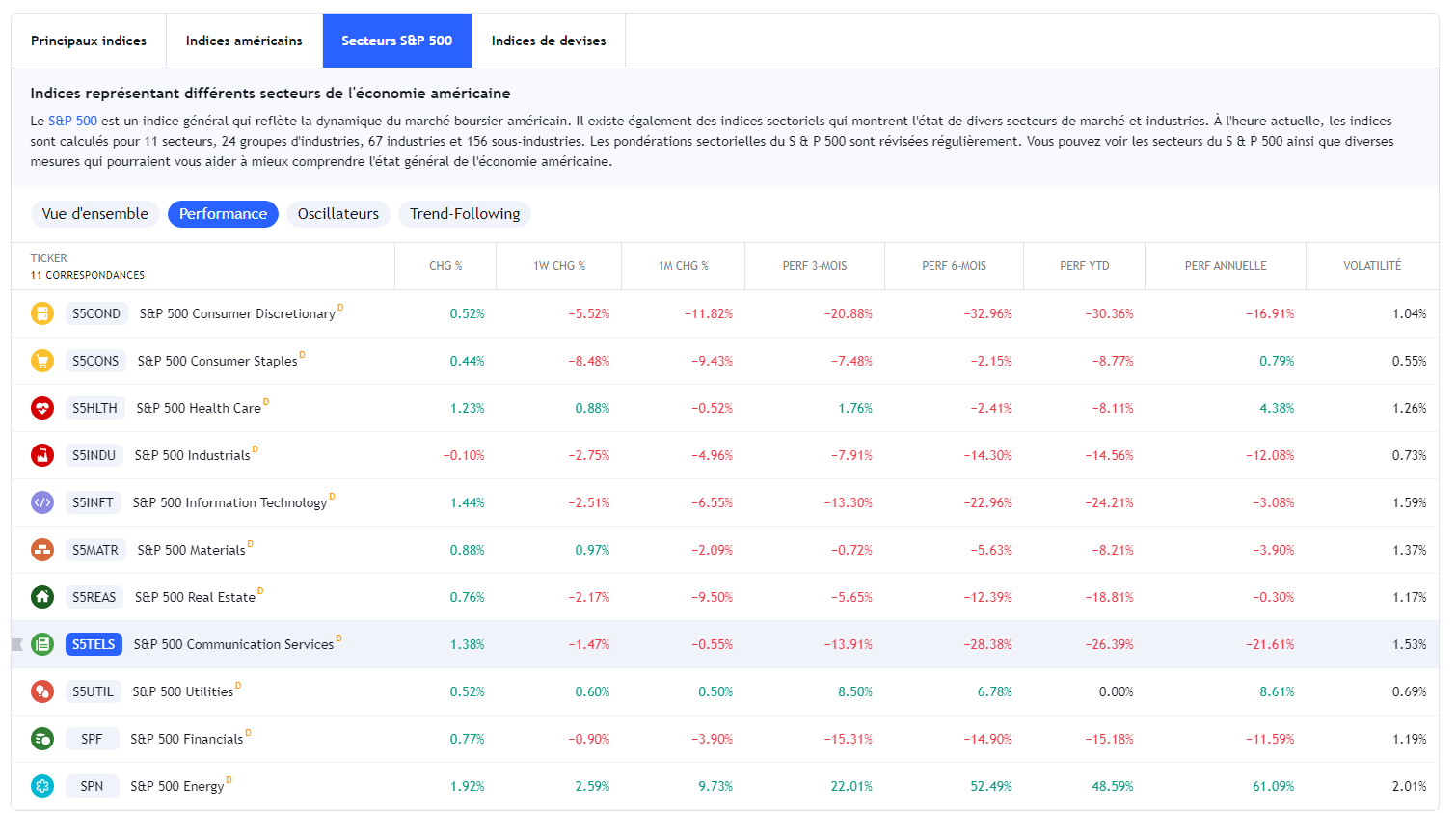The width and height of the screenshot is (1456, 813).
Task: Select the Trend-Following view
Action: (465, 214)
